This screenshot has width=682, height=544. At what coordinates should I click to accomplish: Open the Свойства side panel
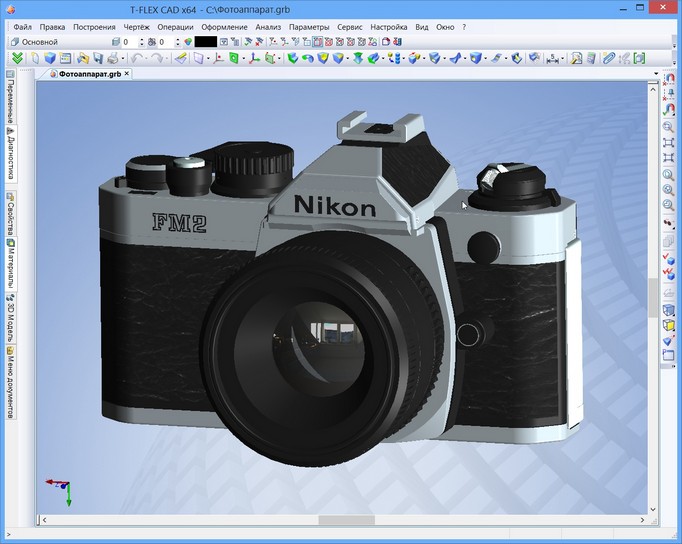[11, 214]
